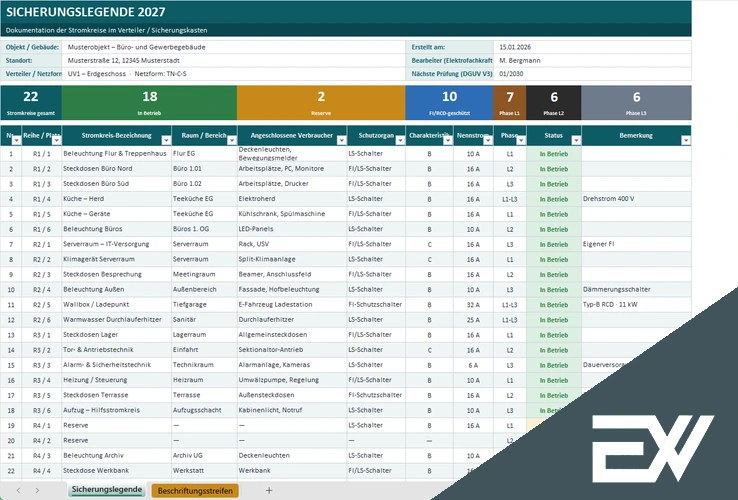The width and height of the screenshot is (738, 500).
Task: Select cell Aufzug – Hilfsstromkreis
Action: point(116,410)
